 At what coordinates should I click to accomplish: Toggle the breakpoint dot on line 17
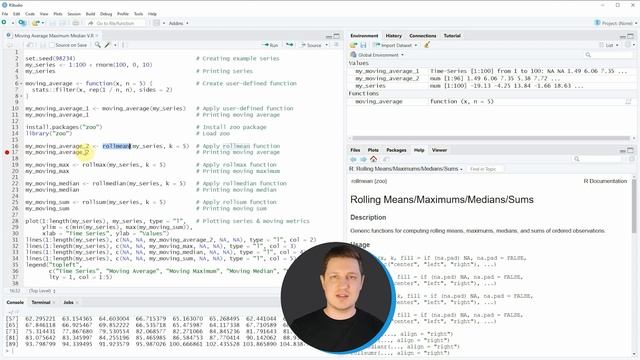(7, 152)
